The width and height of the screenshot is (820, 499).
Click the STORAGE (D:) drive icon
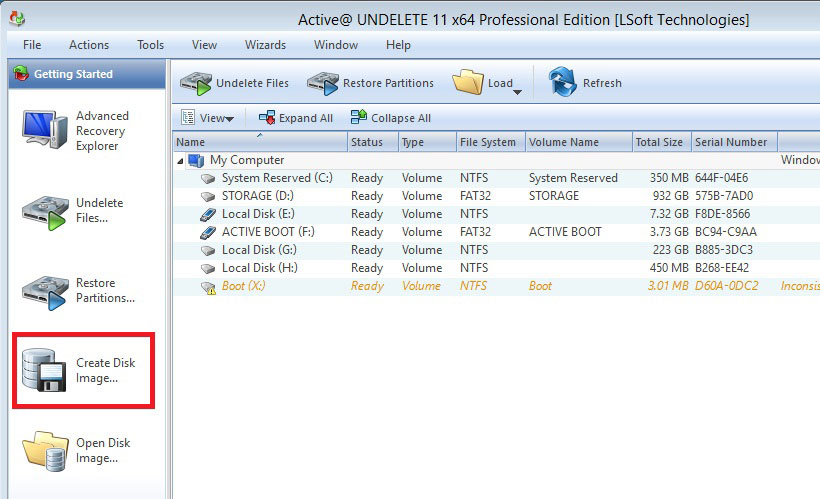[208, 196]
